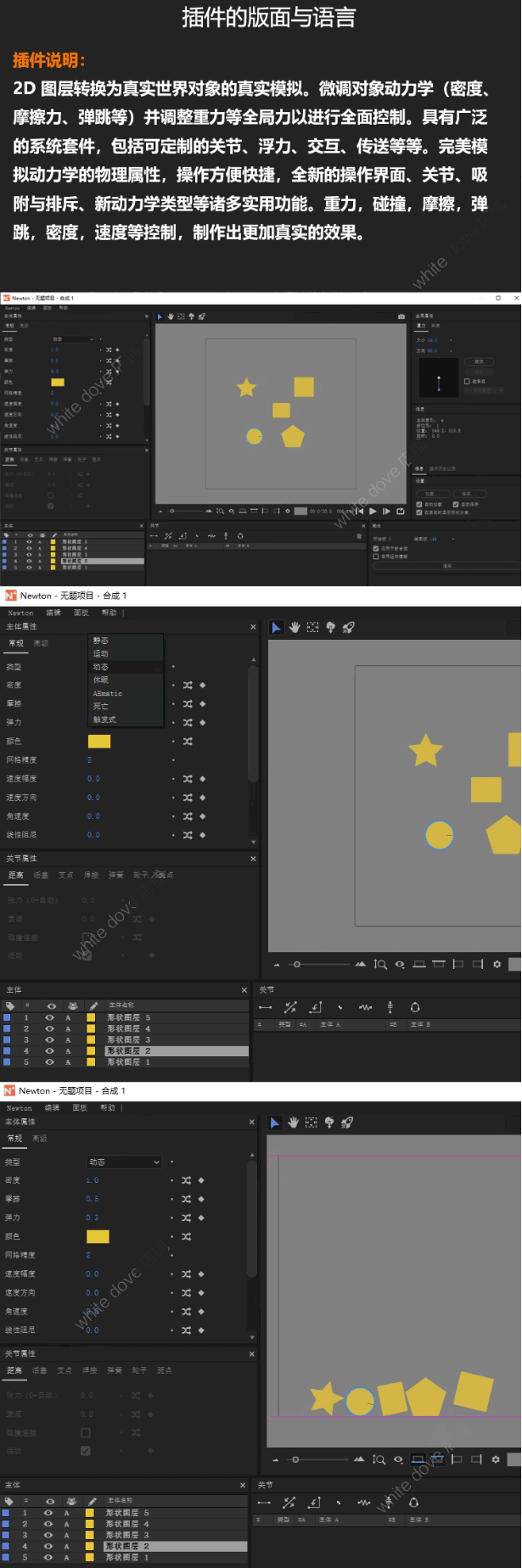Image resolution: width=522 pixels, height=1568 pixels.
Task: Click velocity magnitude randomize icon in bottom window
Action: tap(186, 1274)
